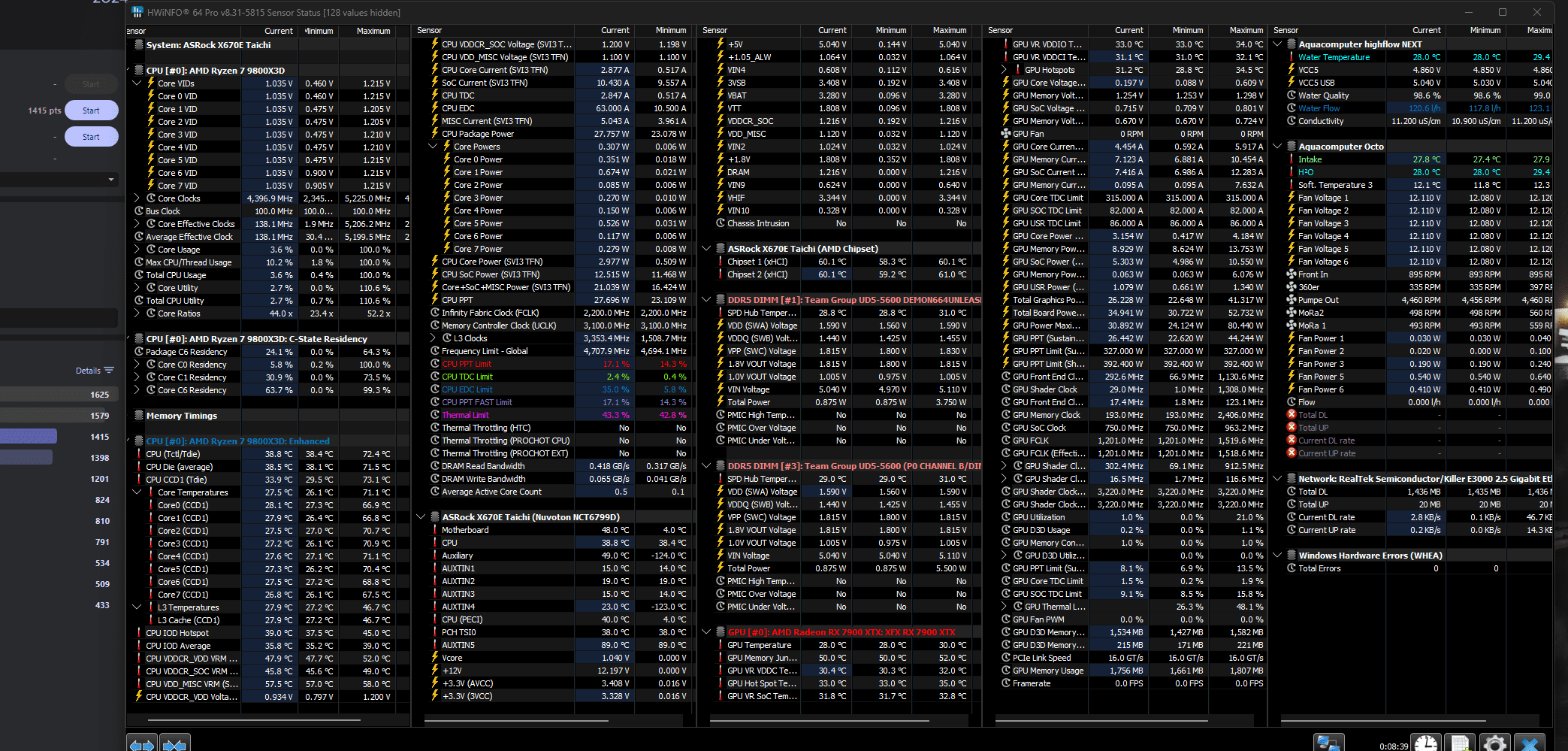Select the Motherboard temperature row
Image resolution: width=1568 pixels, height=751 pixels.
tap(560, 530)
